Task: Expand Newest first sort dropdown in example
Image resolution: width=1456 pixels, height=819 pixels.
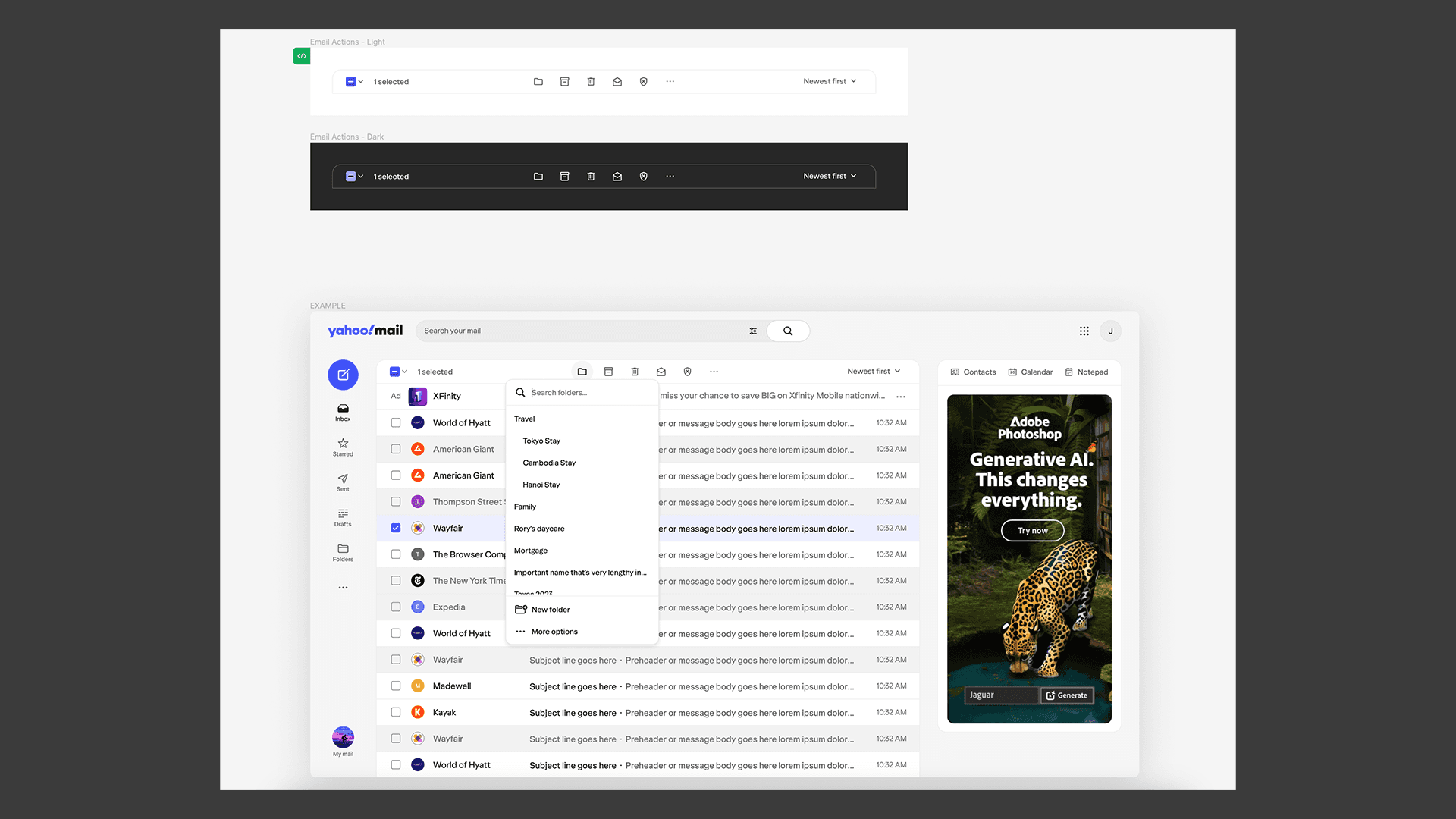Action: pyautogui.click(x=874, y=372)
